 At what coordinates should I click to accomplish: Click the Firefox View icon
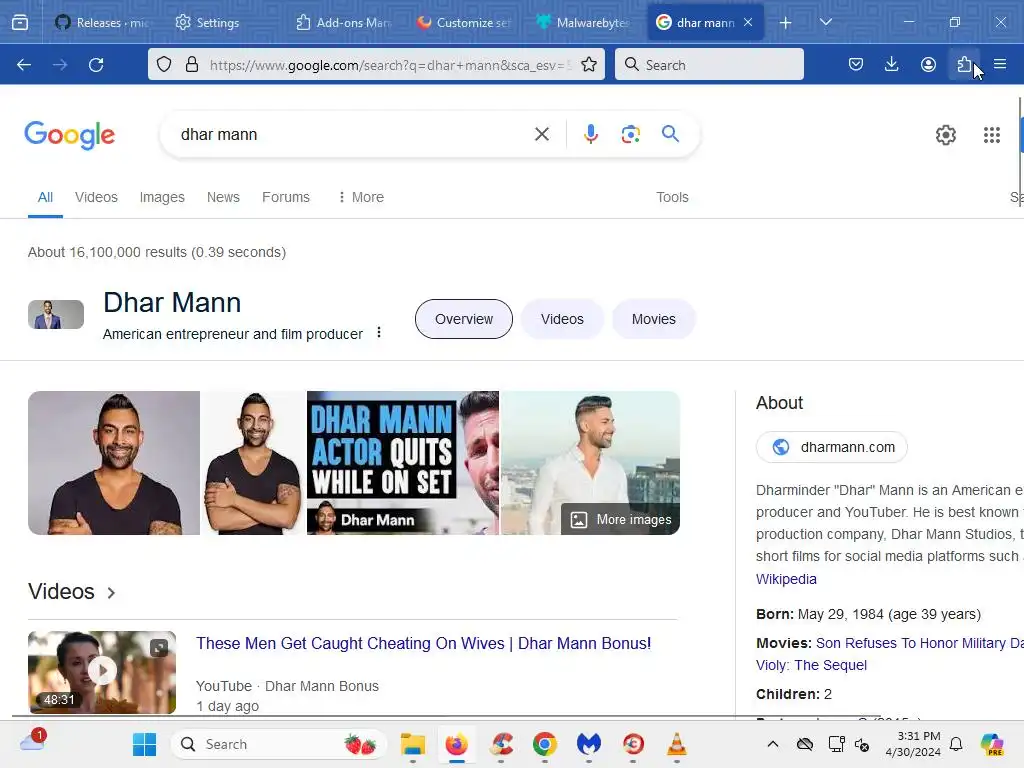(x=20, y=23)
